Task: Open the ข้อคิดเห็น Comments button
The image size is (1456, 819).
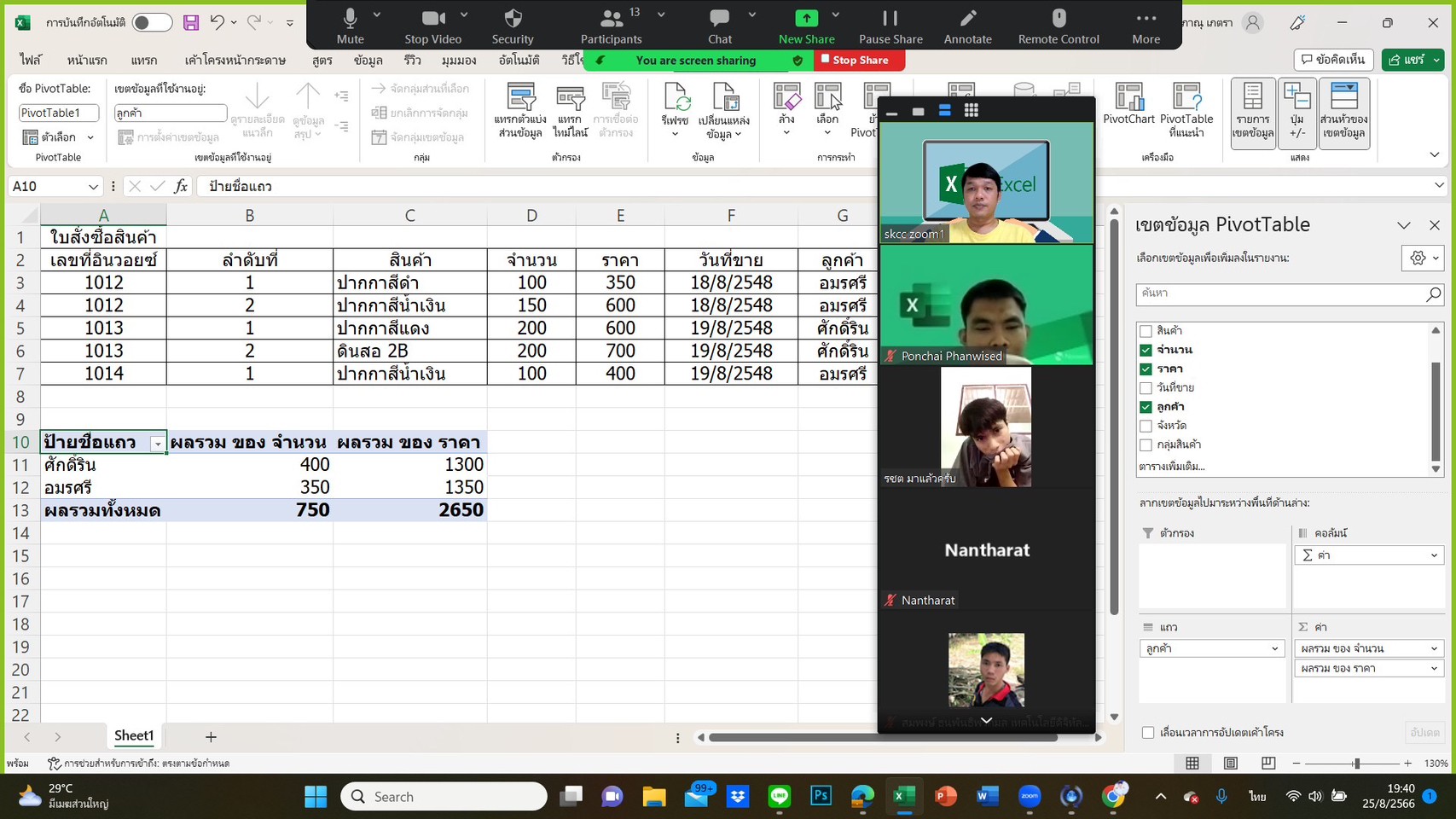Action: pos(1333,60)
